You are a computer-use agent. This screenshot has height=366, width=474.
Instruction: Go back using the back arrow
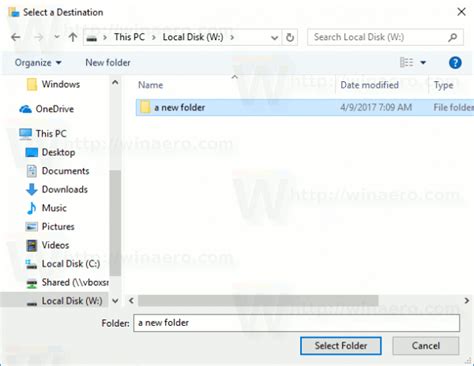tap(16, 37)
